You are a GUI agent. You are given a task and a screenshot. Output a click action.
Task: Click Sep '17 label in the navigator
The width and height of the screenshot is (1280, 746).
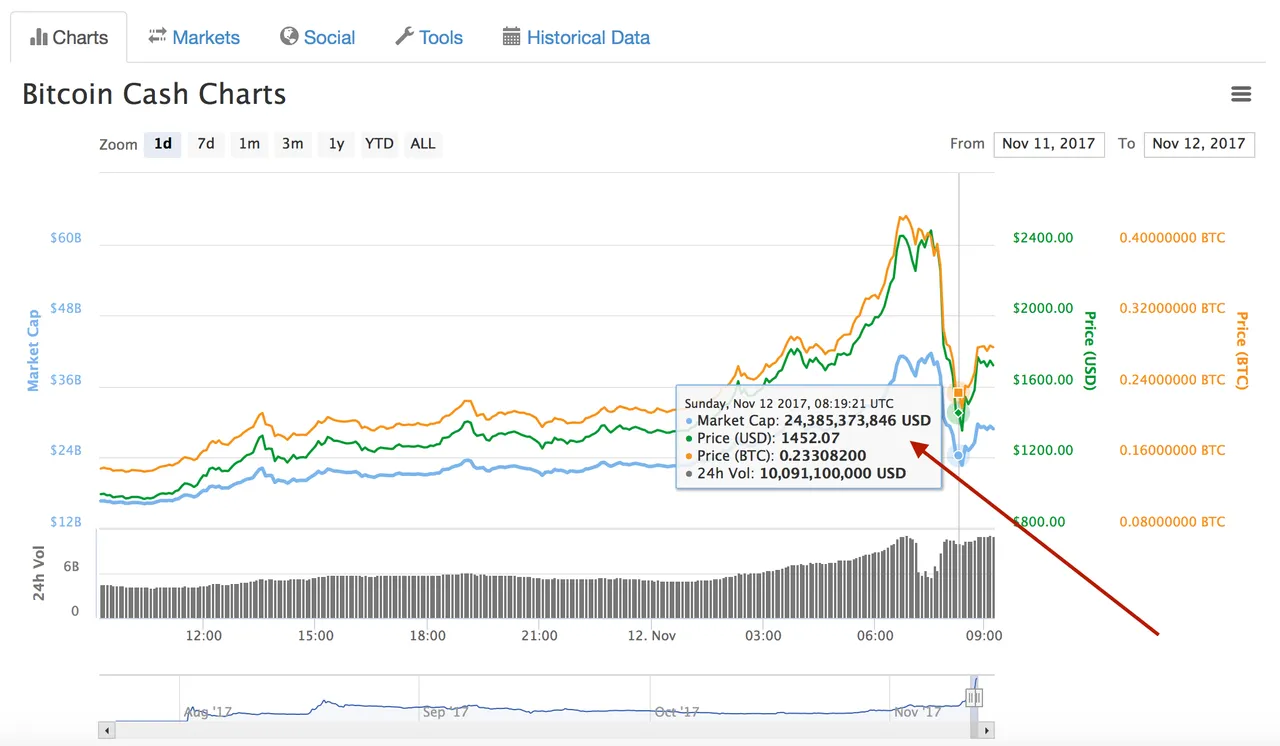pyautogui.click(x=446, y=712)
